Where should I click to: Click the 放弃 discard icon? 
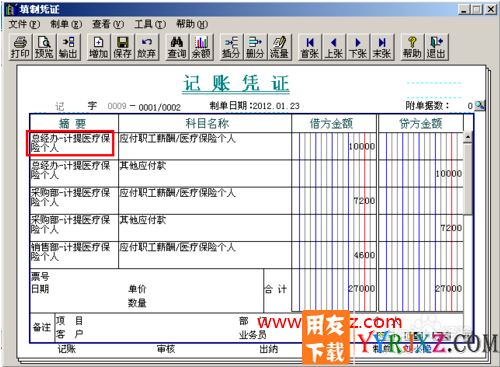[x=146, y=47]
